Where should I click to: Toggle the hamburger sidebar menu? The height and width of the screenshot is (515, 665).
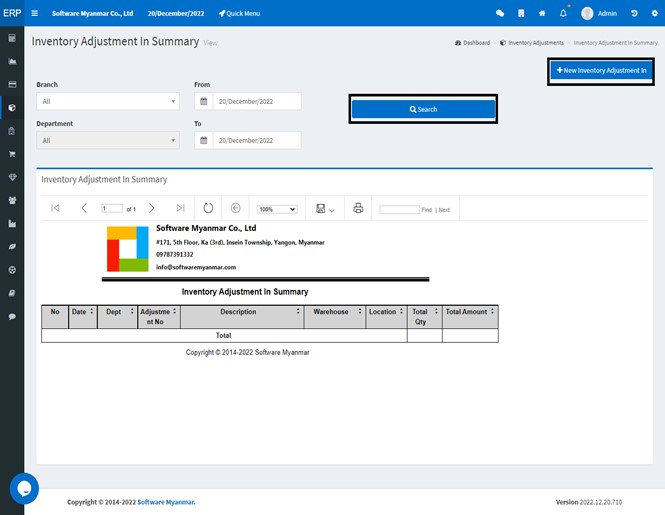[35, 13]
